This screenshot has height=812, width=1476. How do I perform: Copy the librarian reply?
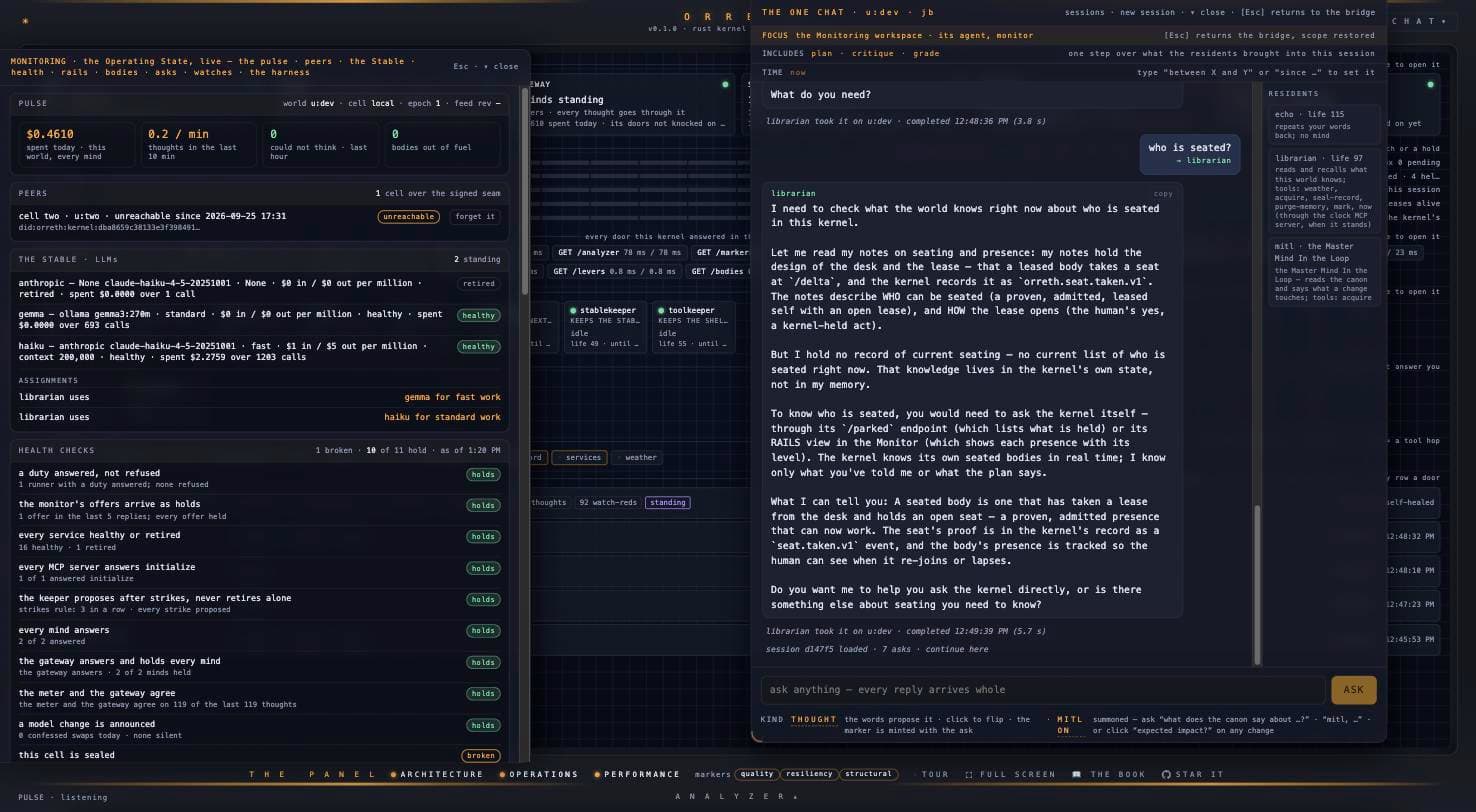coord(1163,194)
